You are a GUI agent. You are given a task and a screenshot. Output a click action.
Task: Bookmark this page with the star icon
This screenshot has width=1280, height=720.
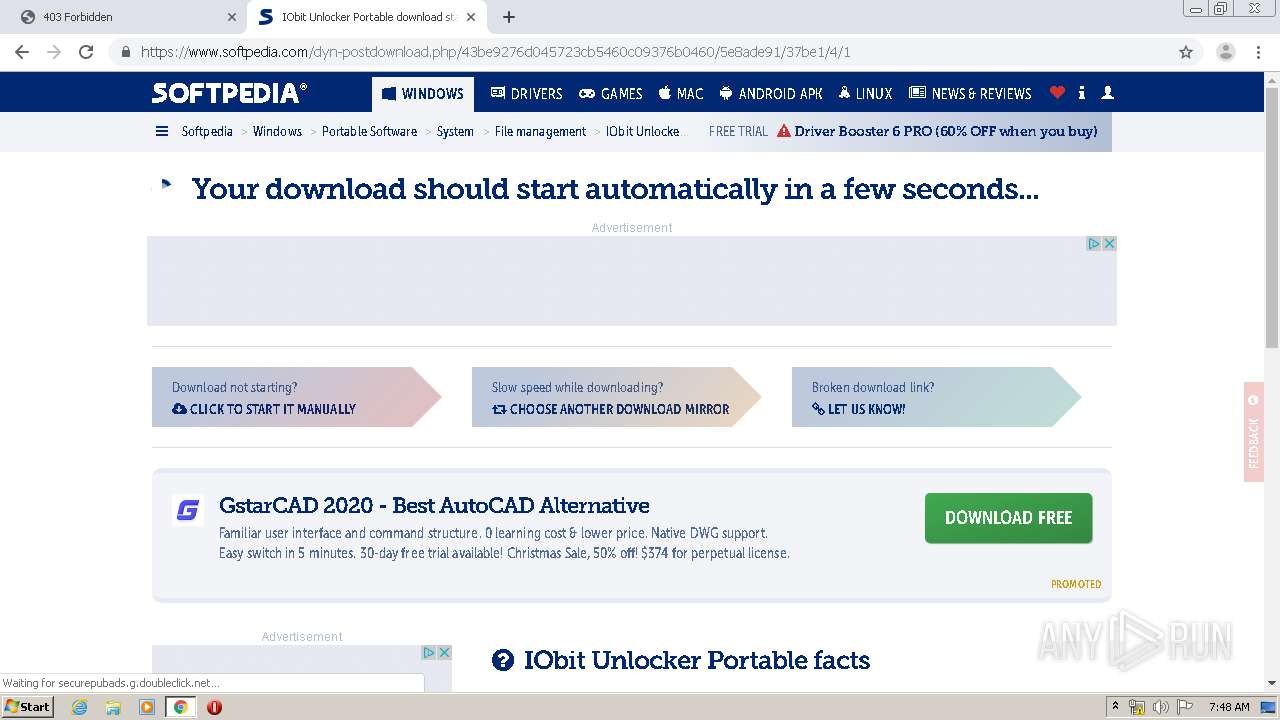(1186, 52)
